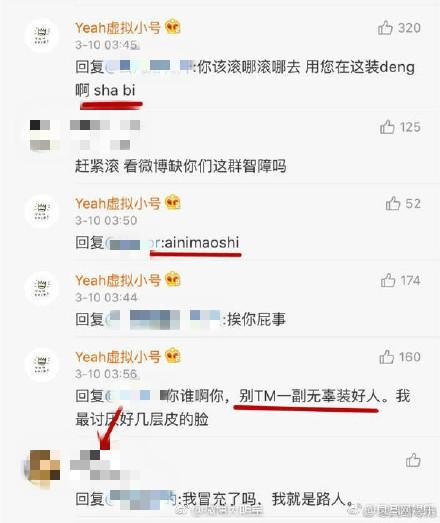Screen dimensions: 440x523
Task: Tap thumbs-up beside the 174 count
Action: click(388, 280)
